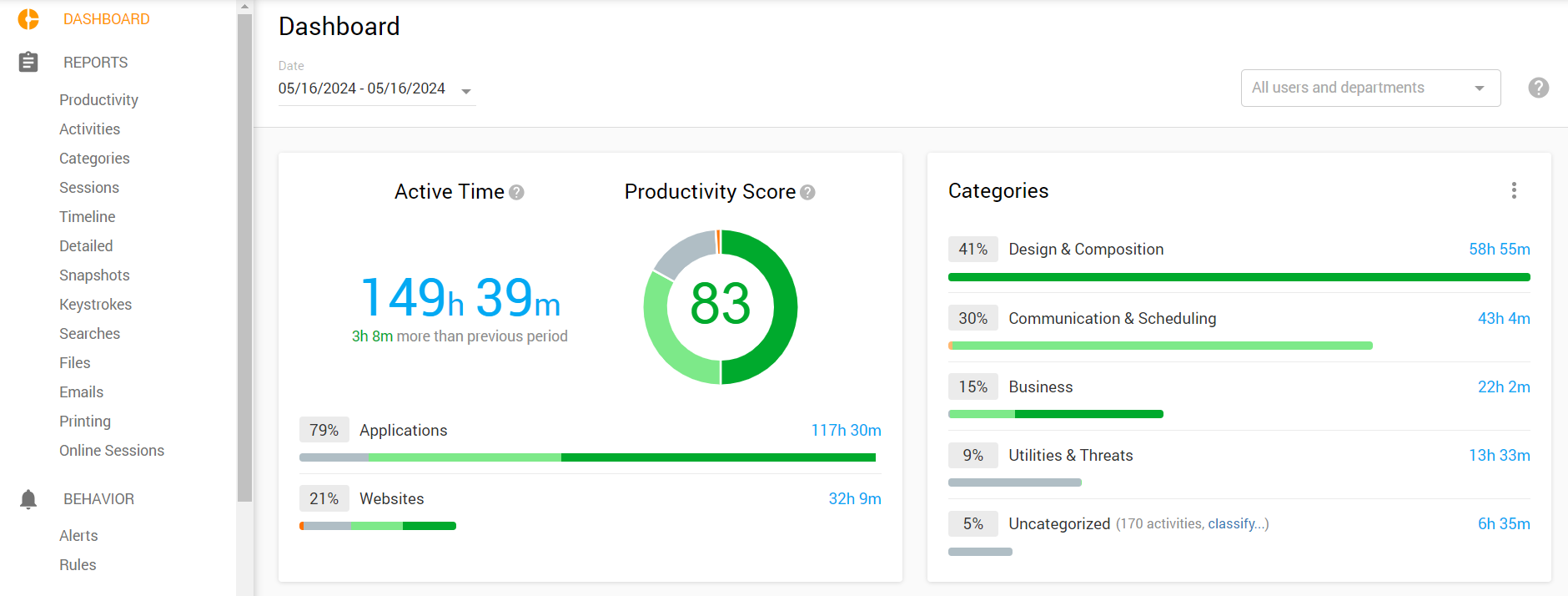Click the help icon beside Active Time

pos(517,193)
